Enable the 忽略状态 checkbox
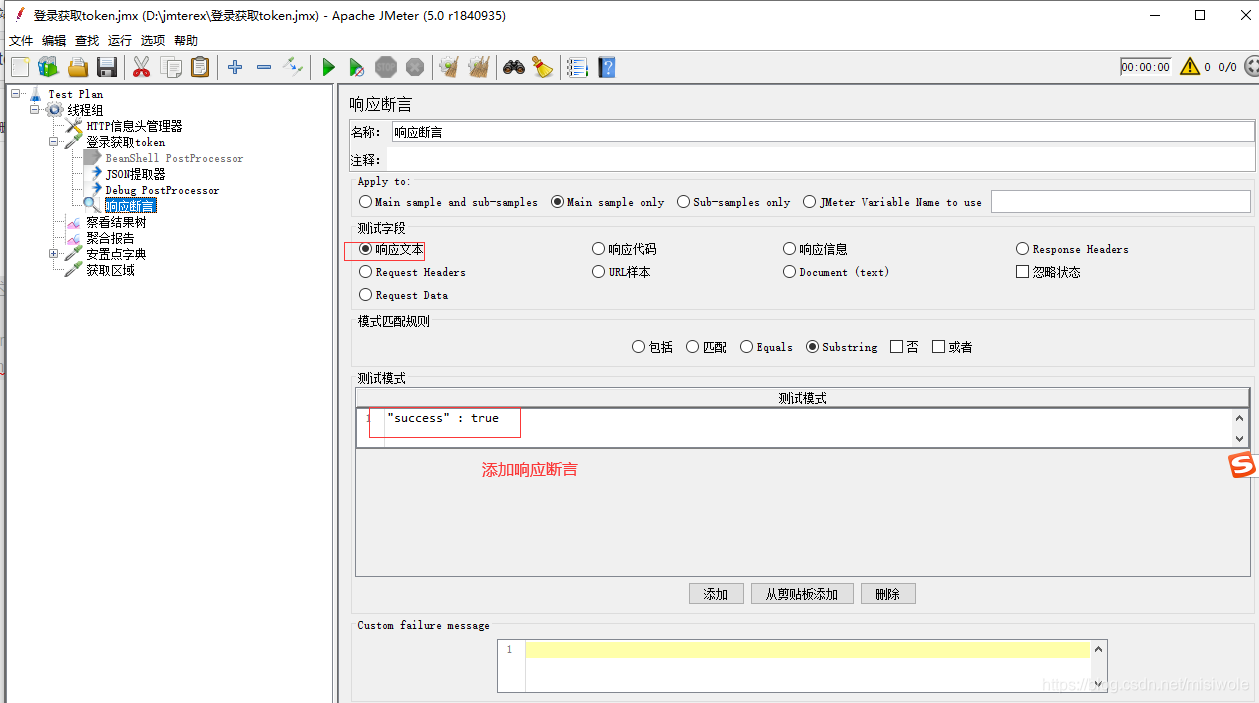This screenshot has height=703, width=1259. click(x=1022, y=272)
